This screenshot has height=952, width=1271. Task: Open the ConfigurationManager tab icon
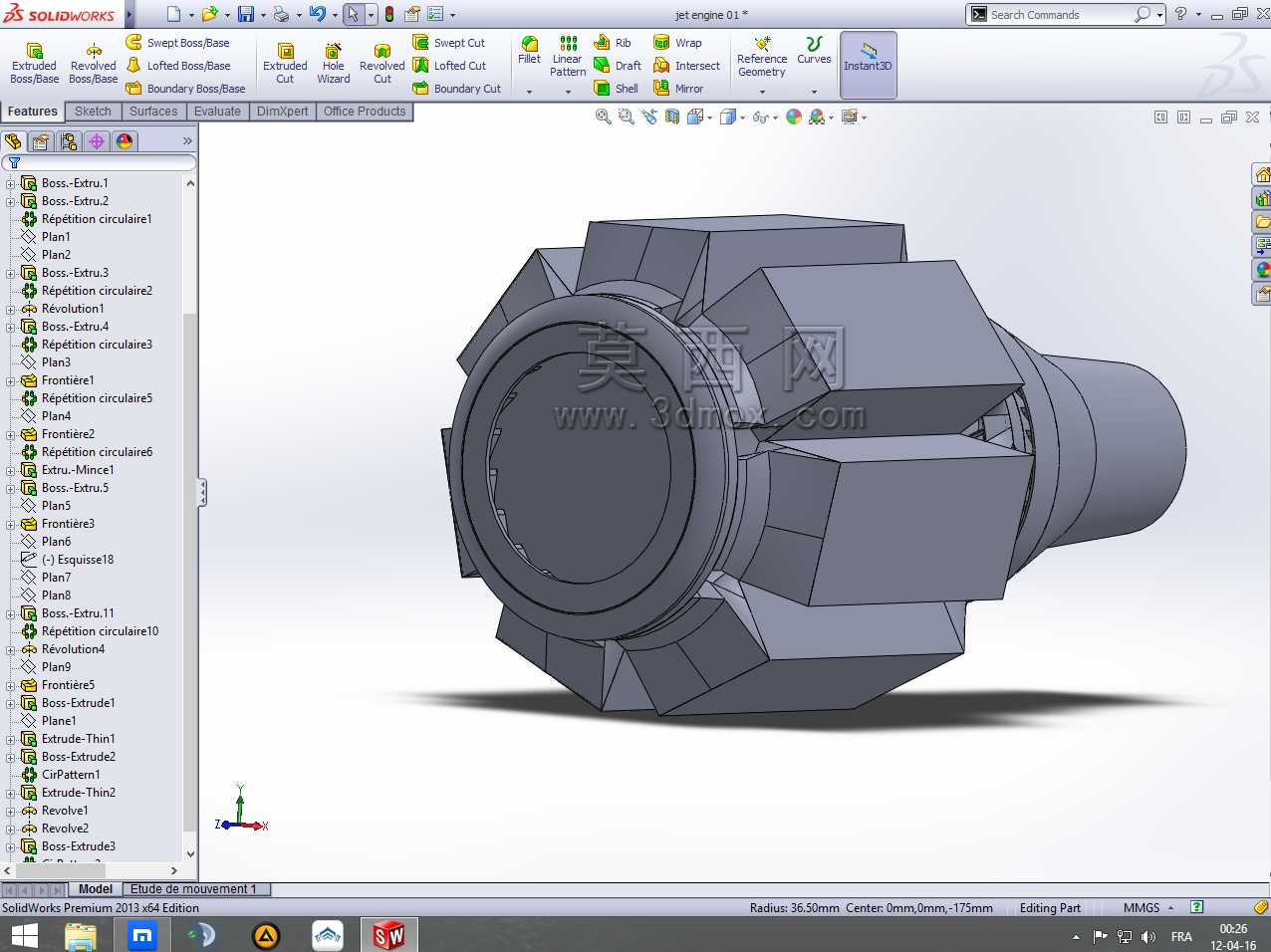point(69,141)
